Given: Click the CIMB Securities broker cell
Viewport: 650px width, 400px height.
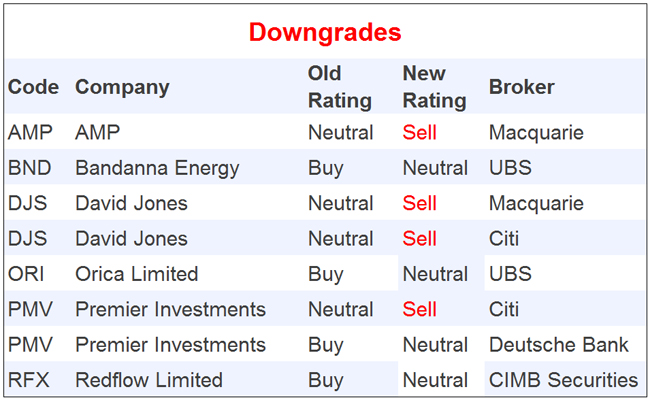Looking at the screenshot, I should (563, 380).
